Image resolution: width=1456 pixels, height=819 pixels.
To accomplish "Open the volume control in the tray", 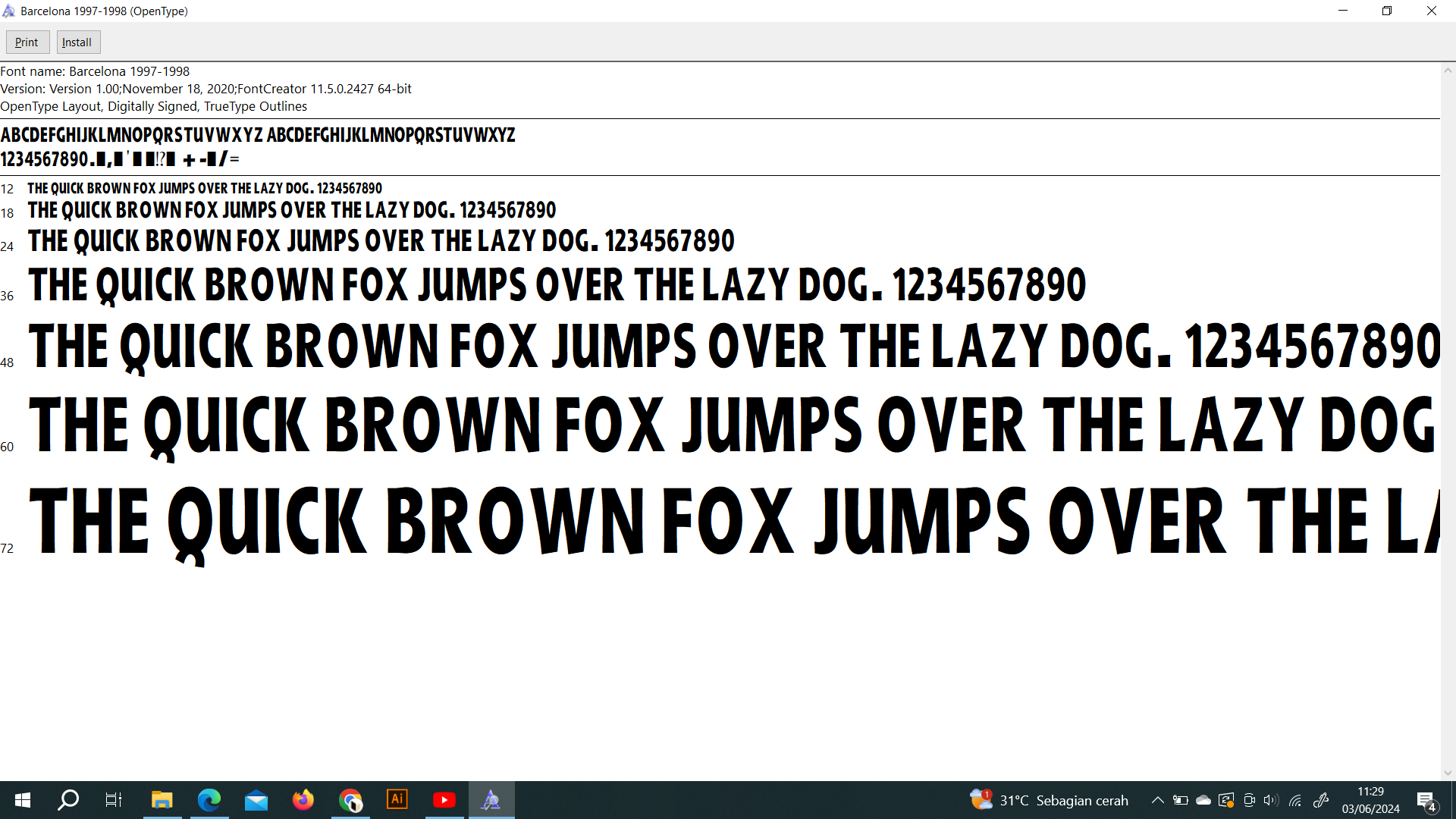I will [x=1271, y=800].
